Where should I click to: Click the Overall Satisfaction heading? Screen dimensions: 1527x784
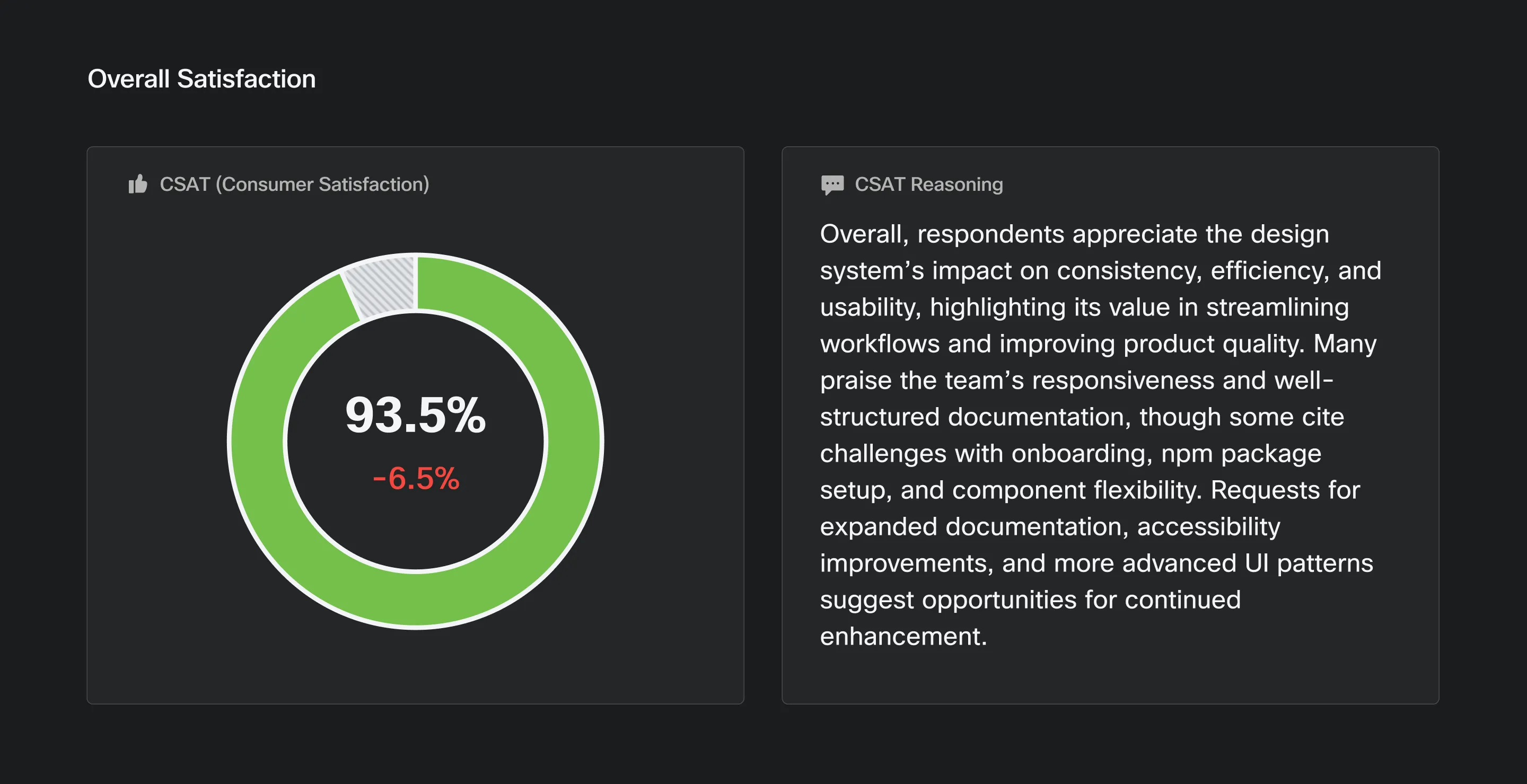pos(201,79)
